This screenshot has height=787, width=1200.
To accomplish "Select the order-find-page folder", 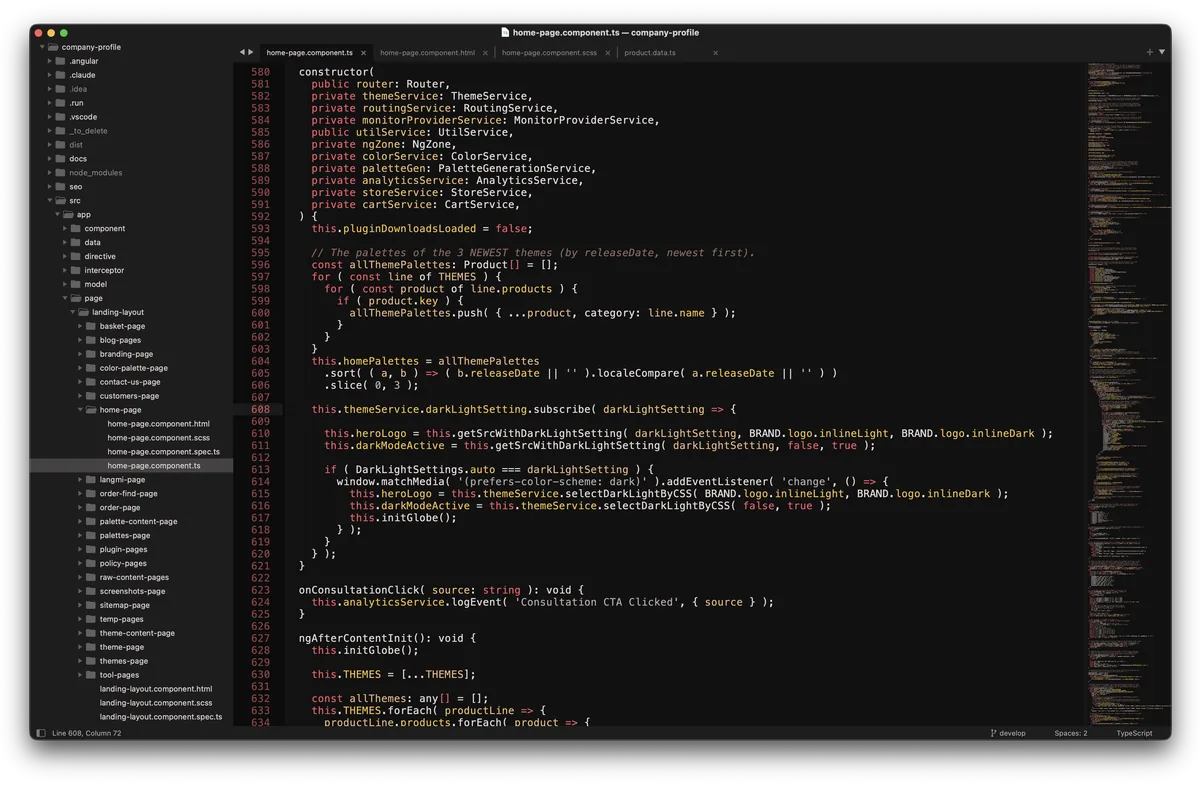I will coord(128,494).
